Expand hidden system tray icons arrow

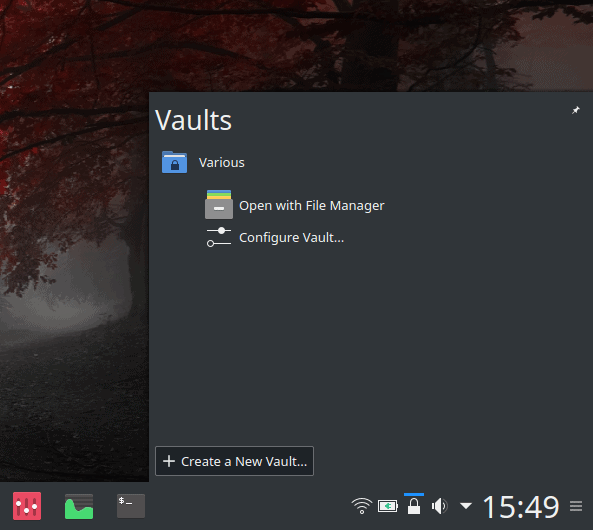(x=466, y=505)
